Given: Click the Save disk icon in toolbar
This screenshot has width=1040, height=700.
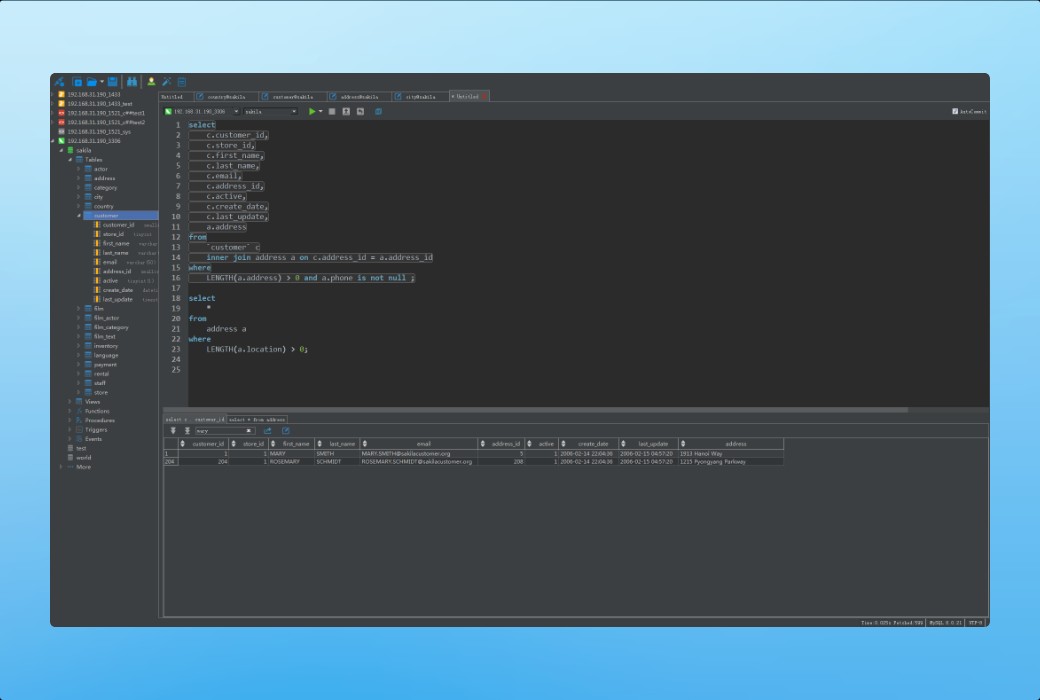Looking at the screenshot, I should (113, 82).
